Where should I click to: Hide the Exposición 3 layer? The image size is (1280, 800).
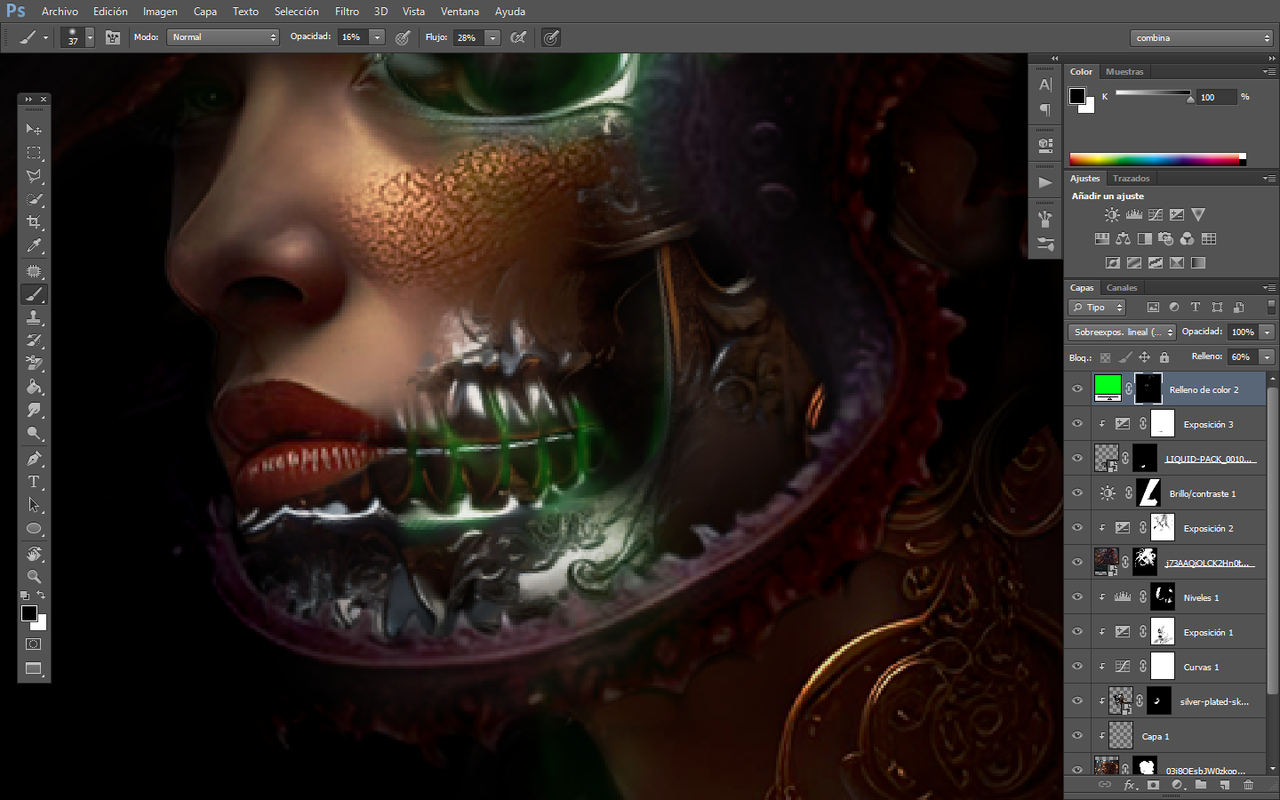point(1077,424)
